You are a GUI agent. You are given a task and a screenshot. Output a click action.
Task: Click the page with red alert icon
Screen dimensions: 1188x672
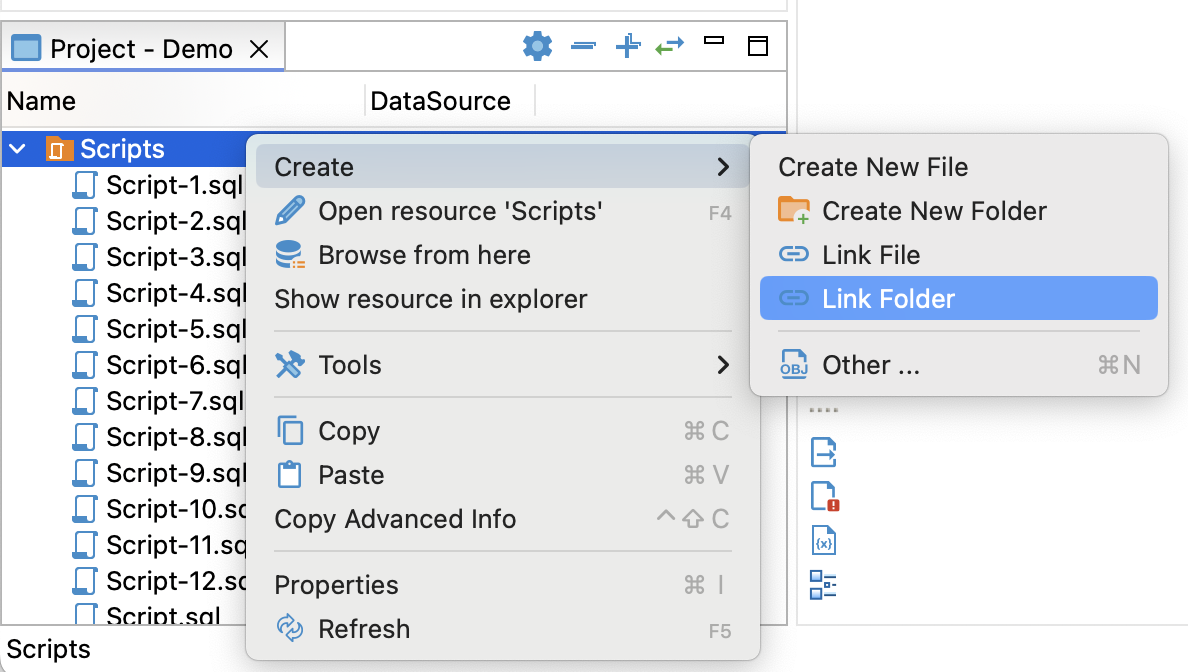pyautogui.click(x=823, y=496)
